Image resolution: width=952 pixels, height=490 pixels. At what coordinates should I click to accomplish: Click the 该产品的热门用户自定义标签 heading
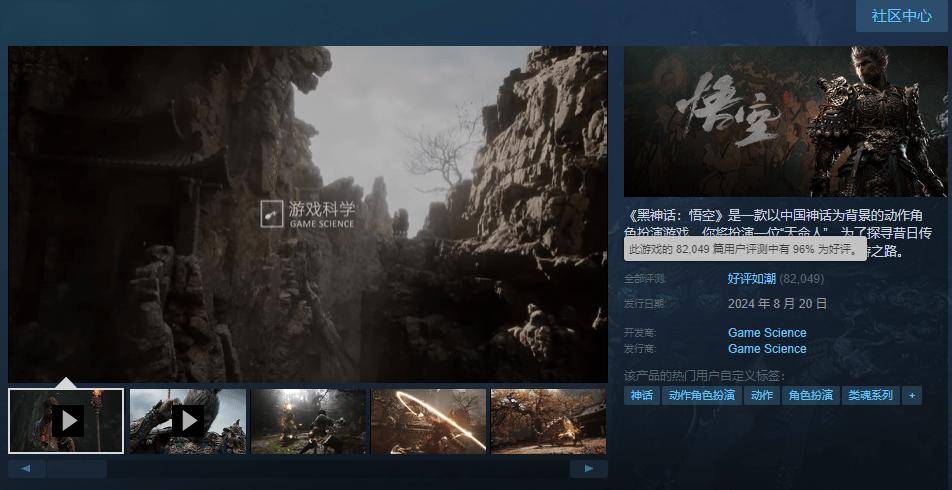pos(704,376)
